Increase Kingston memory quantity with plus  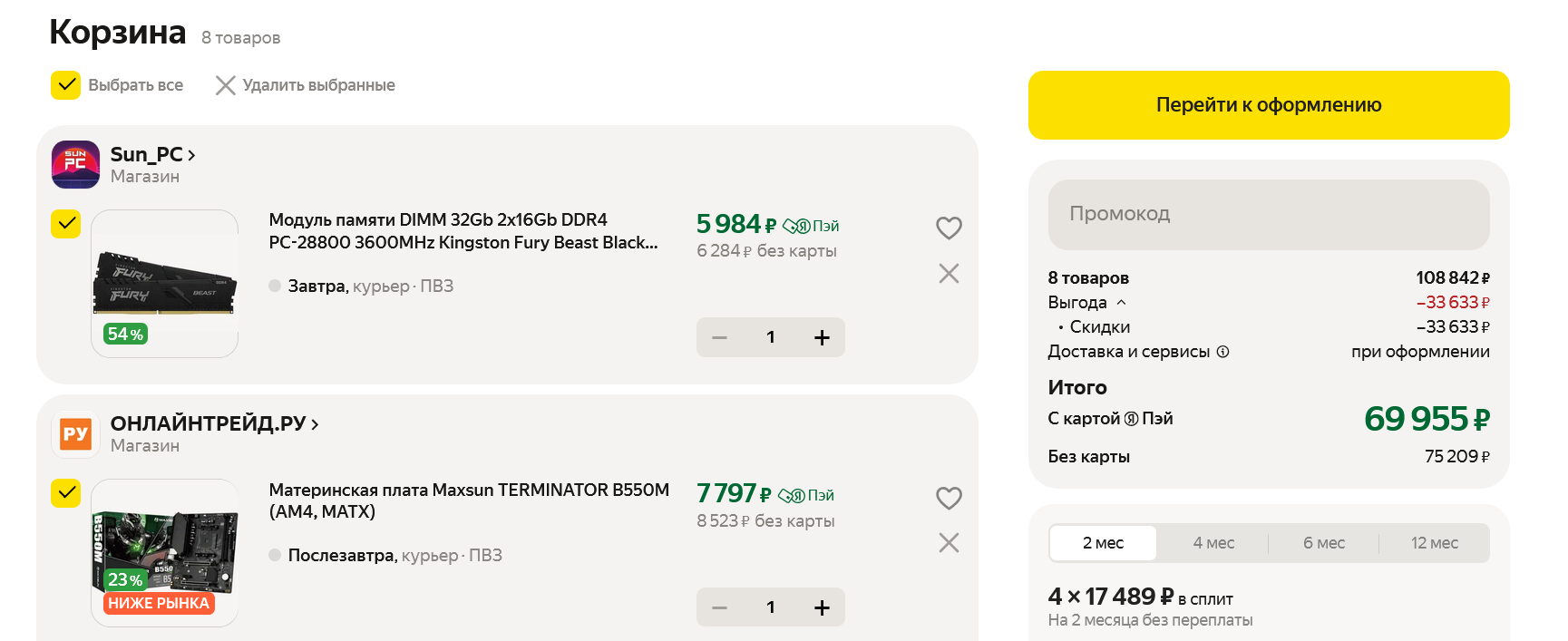pyautogui.click(x=822, y=337)
